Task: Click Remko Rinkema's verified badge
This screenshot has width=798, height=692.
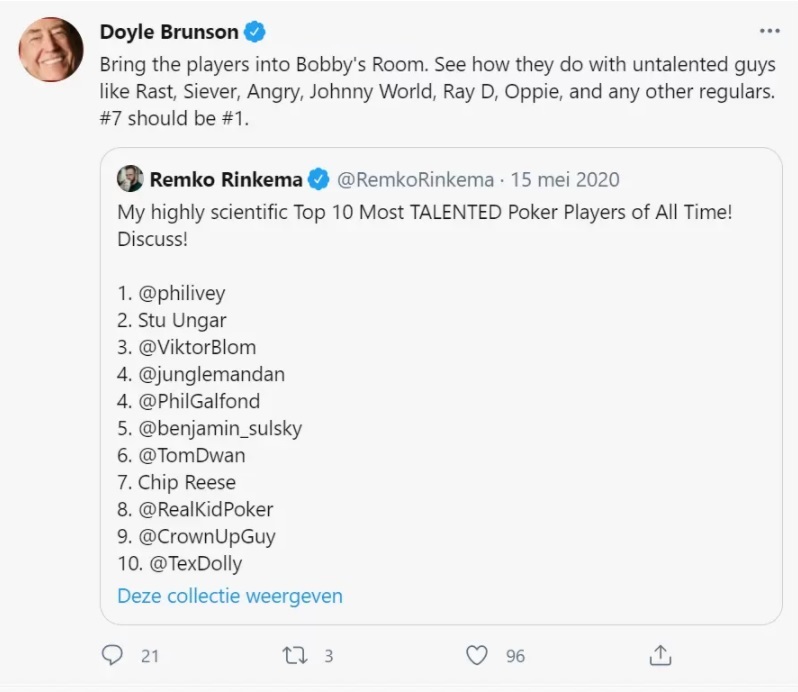Action: pos(318,180)
